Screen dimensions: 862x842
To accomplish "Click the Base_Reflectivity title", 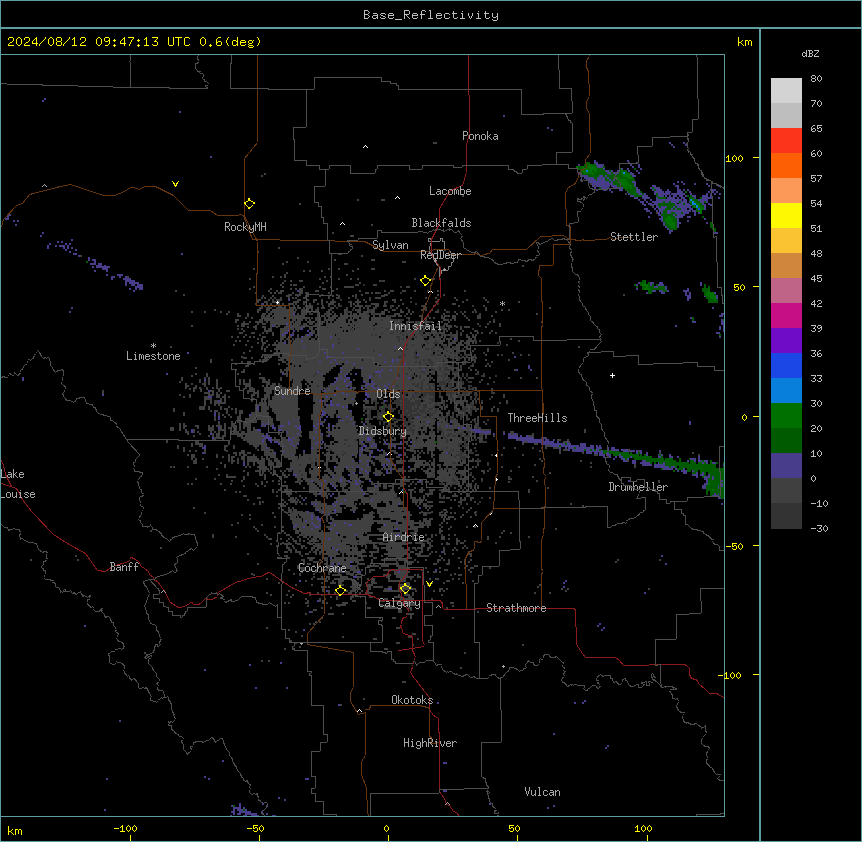I will point(430,15).
